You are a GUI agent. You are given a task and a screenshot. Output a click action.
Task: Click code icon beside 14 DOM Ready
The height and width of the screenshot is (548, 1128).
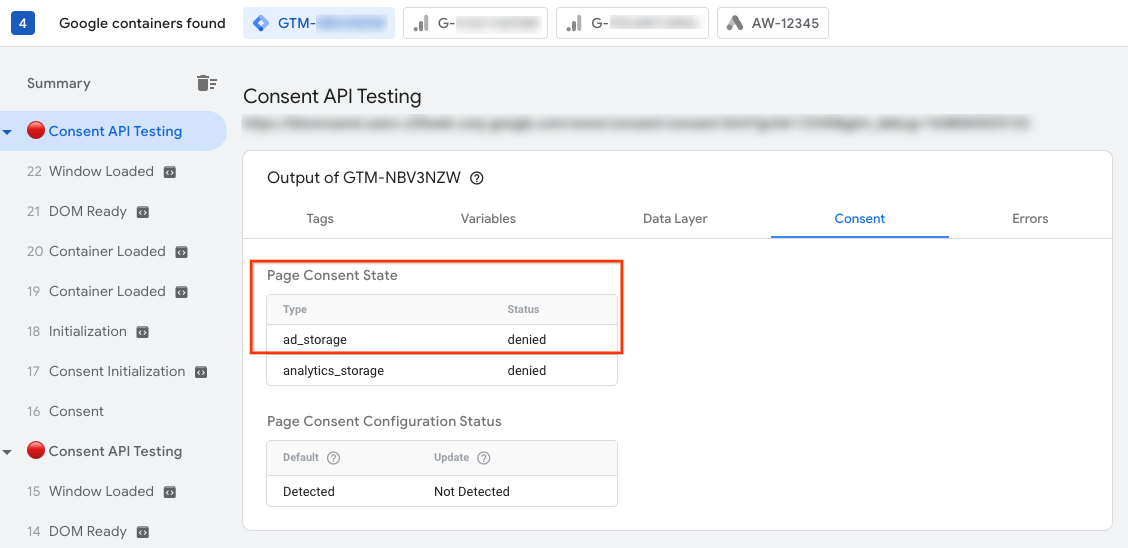[143, 532]
